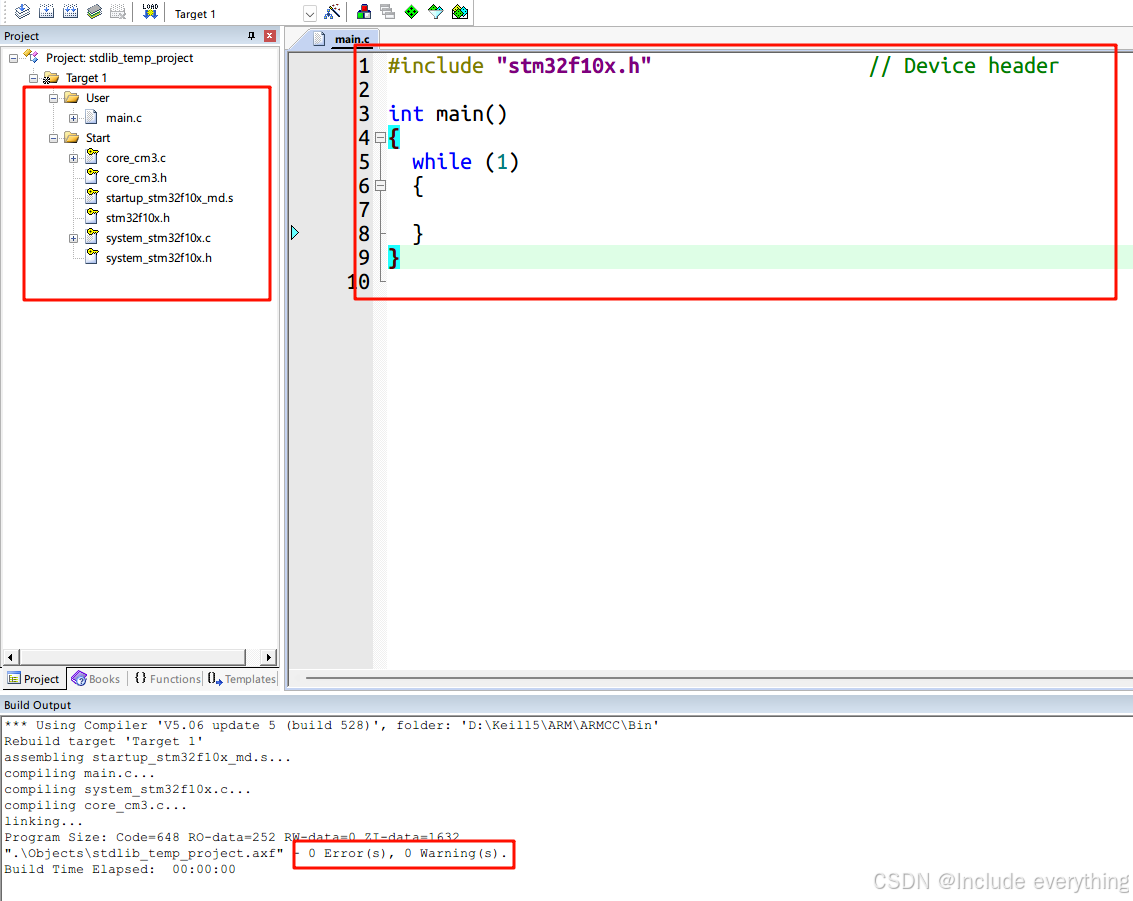The height and width of the screenshot is (901, 1133).
Task: Click the 'Rebuild target 'Target 1'' output line
Action: (x=103, y=741)
